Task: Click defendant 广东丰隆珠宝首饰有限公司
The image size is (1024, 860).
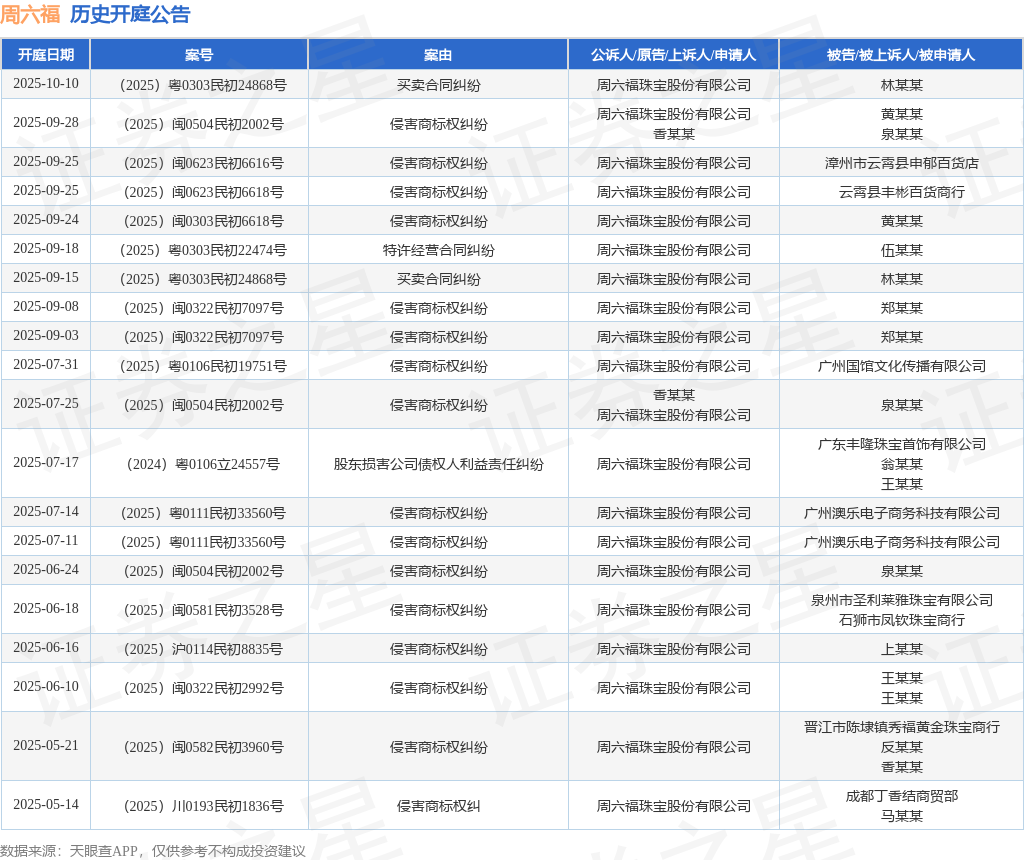Action: pos(901,444)
